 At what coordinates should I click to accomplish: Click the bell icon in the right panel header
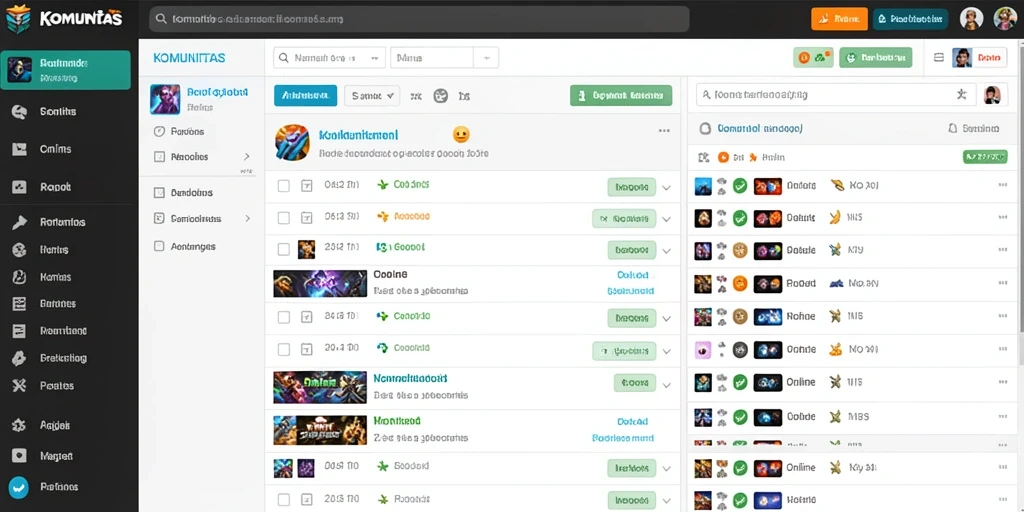(953, 129)
